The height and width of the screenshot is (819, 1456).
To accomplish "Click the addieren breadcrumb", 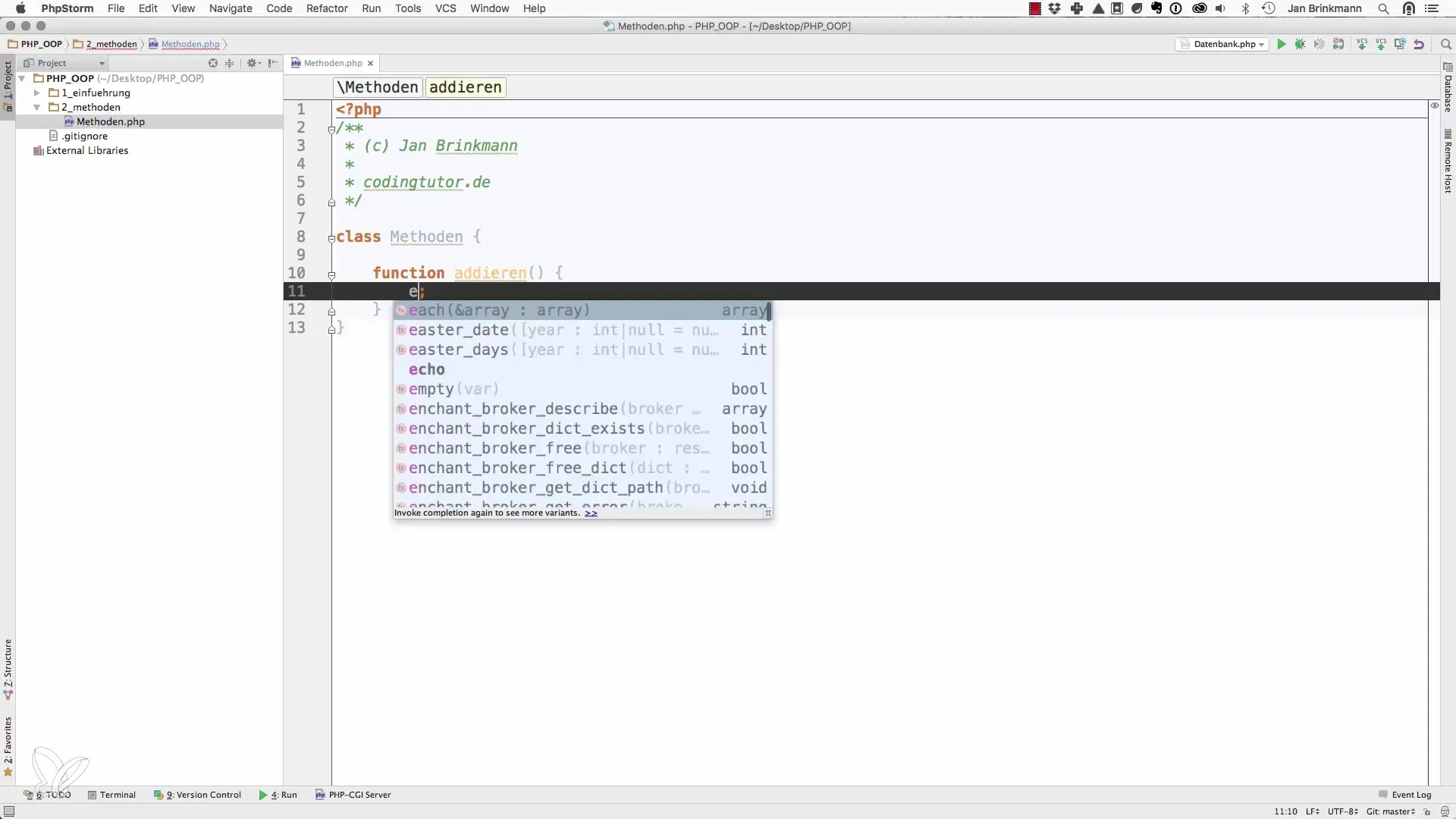I will [466, 87].
